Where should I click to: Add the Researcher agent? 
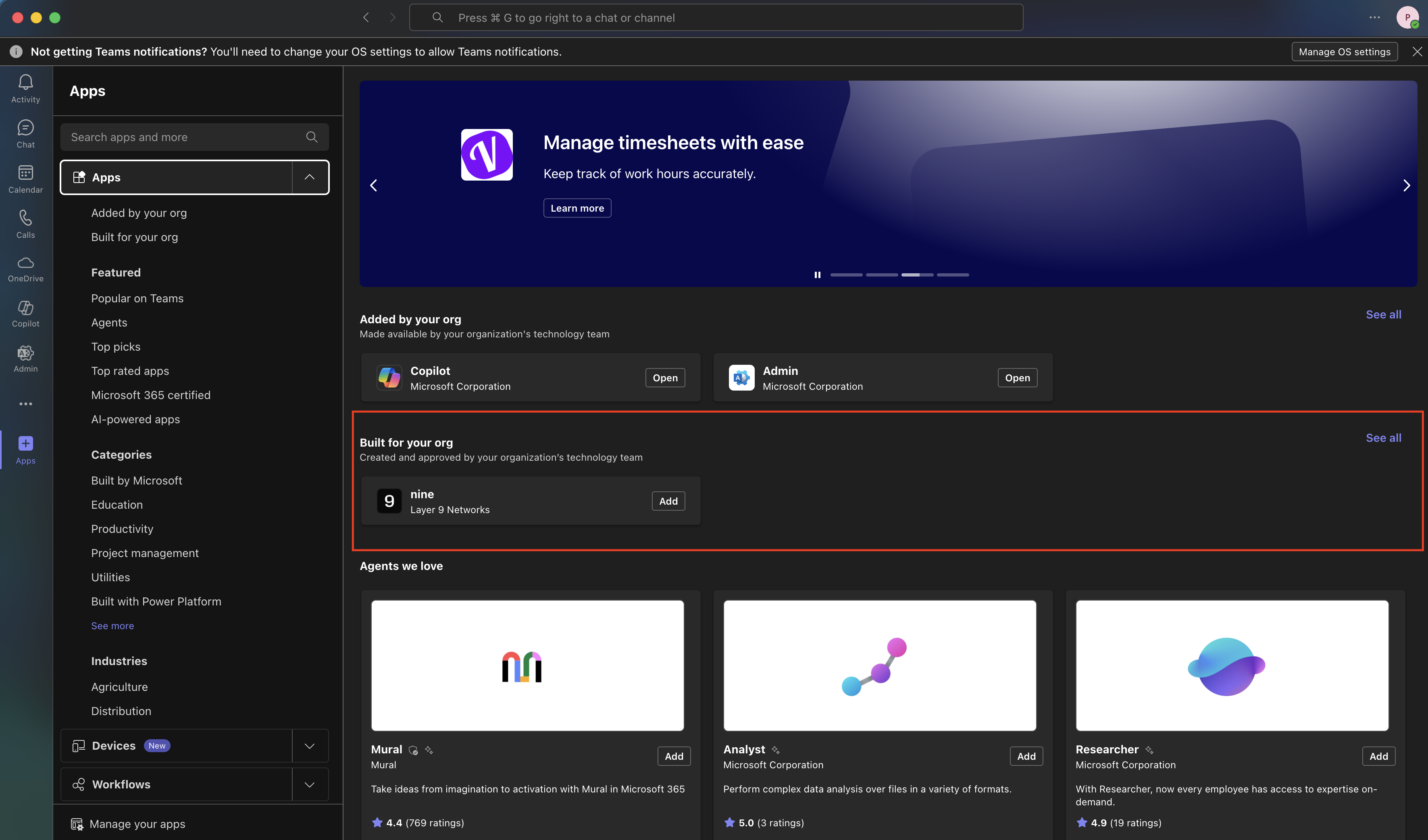pos(1379,756)
